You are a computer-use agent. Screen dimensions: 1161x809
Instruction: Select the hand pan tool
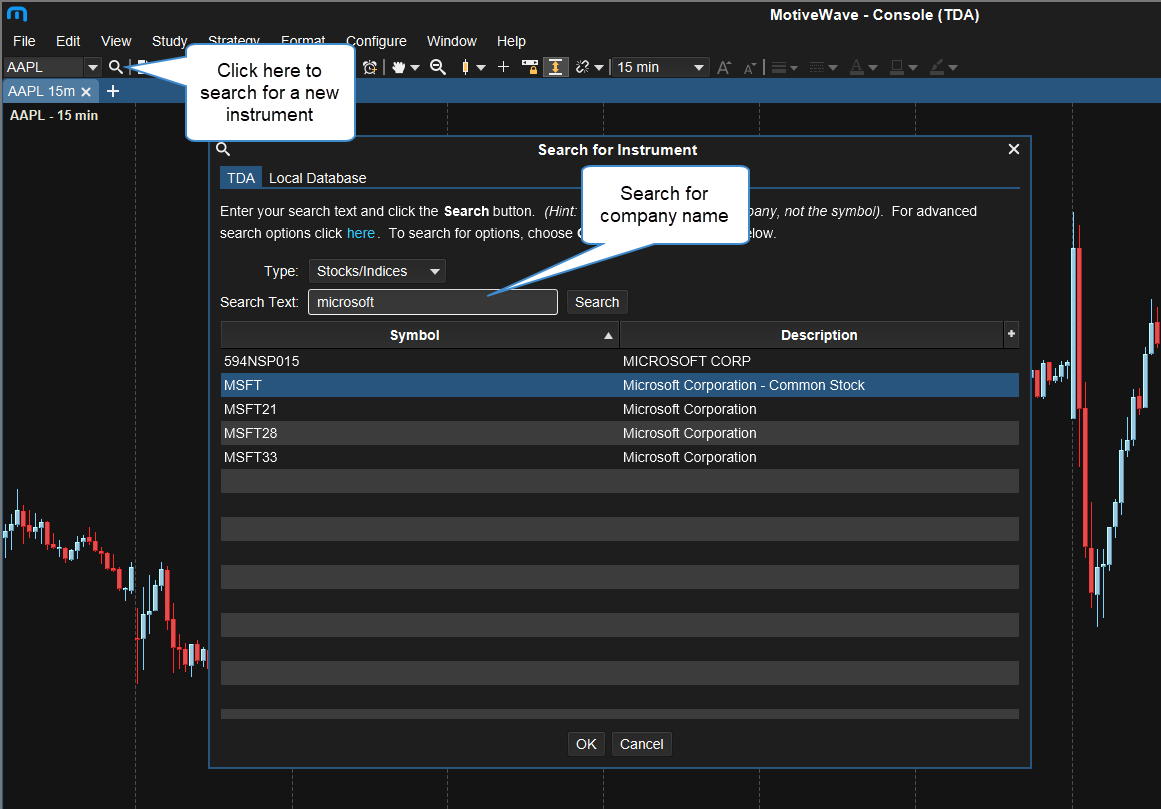click(399, 67)
